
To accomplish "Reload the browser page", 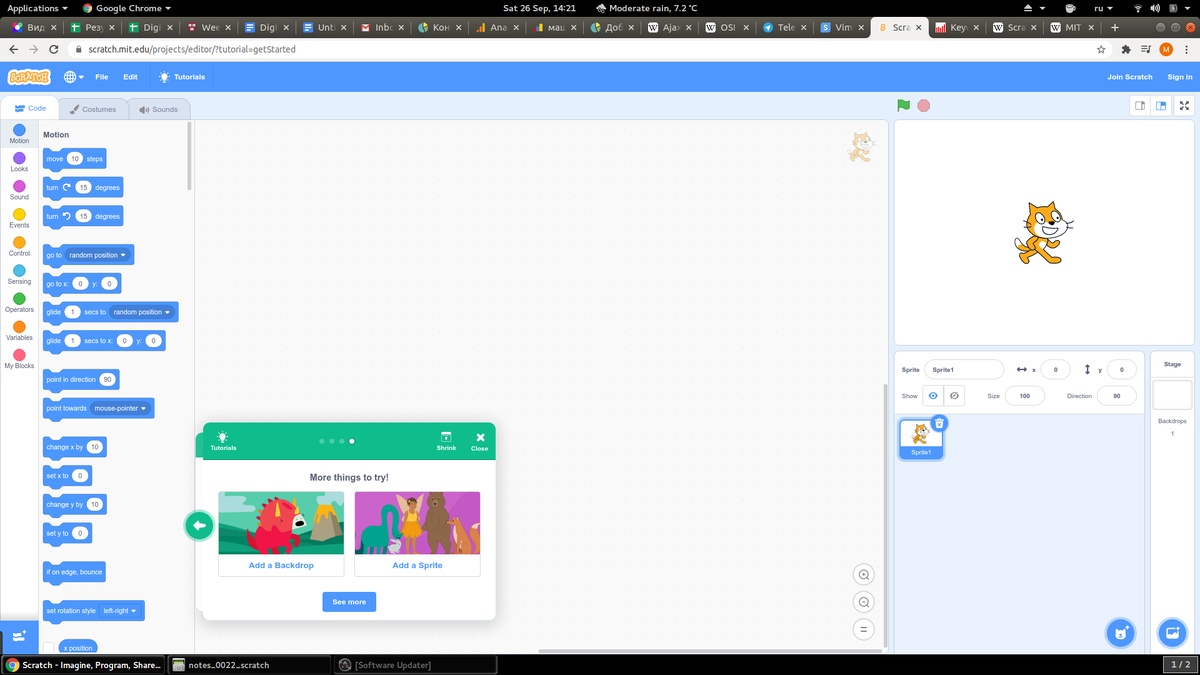I will click(x=54, y=49).
